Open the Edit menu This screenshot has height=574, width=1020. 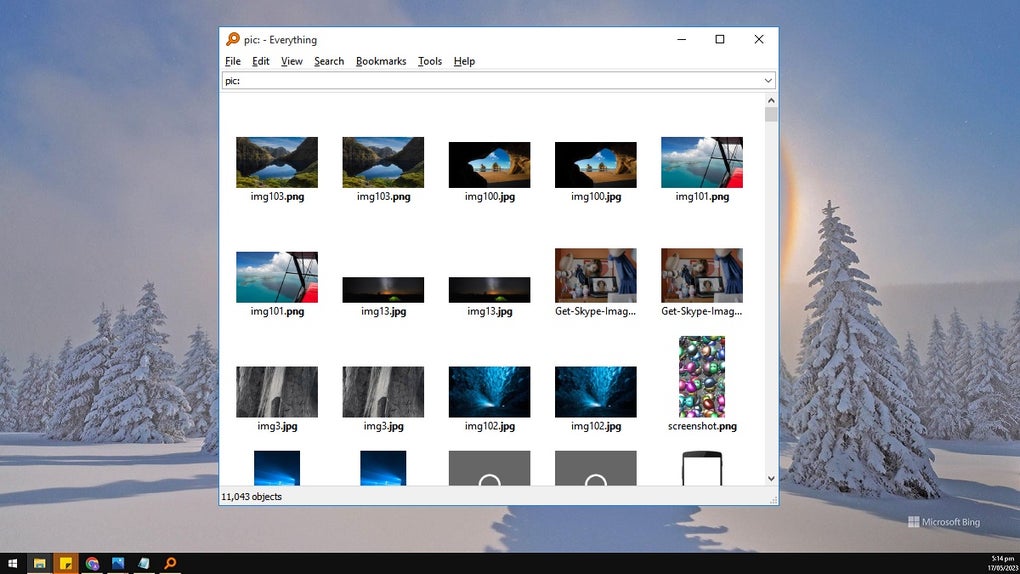coord(261,61)
